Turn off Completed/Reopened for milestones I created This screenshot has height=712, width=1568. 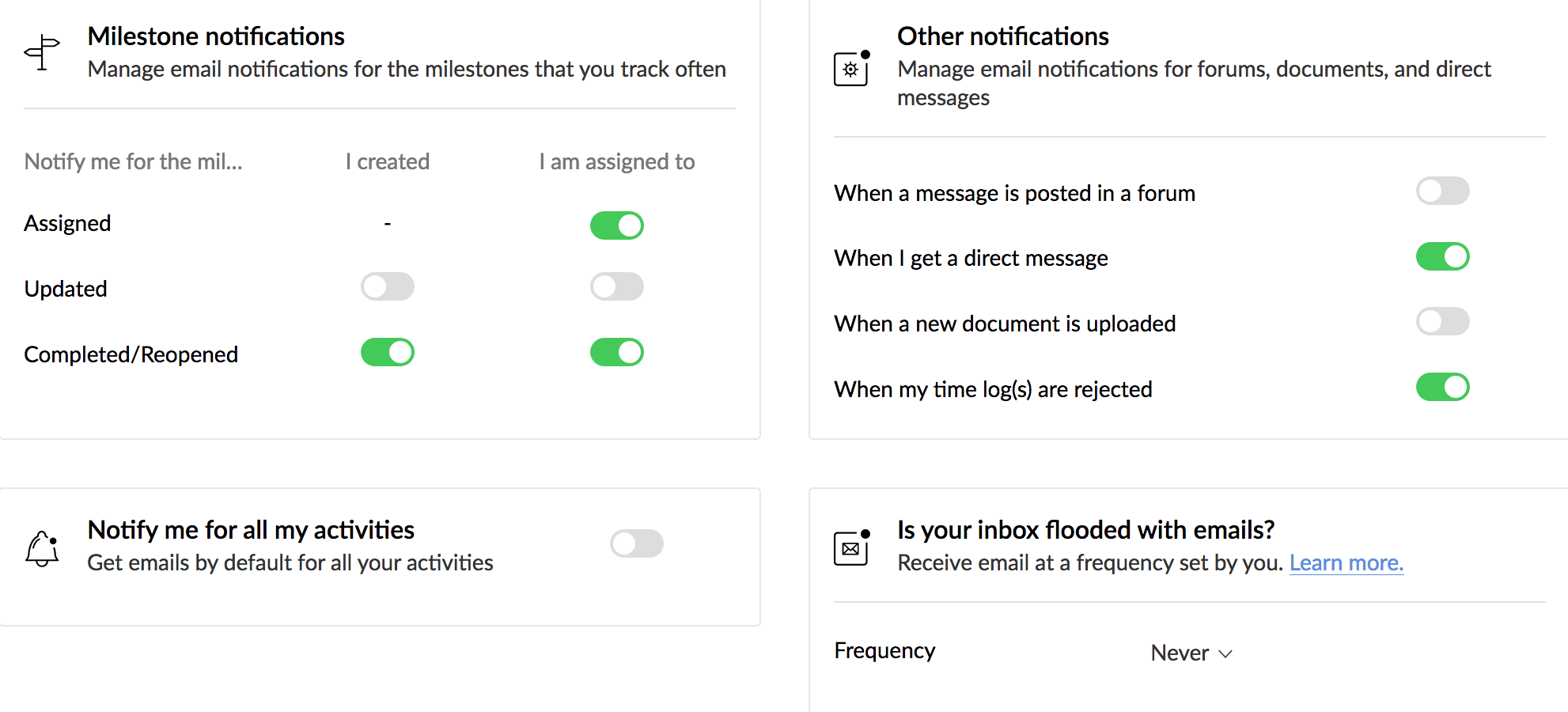pos(388,352)
